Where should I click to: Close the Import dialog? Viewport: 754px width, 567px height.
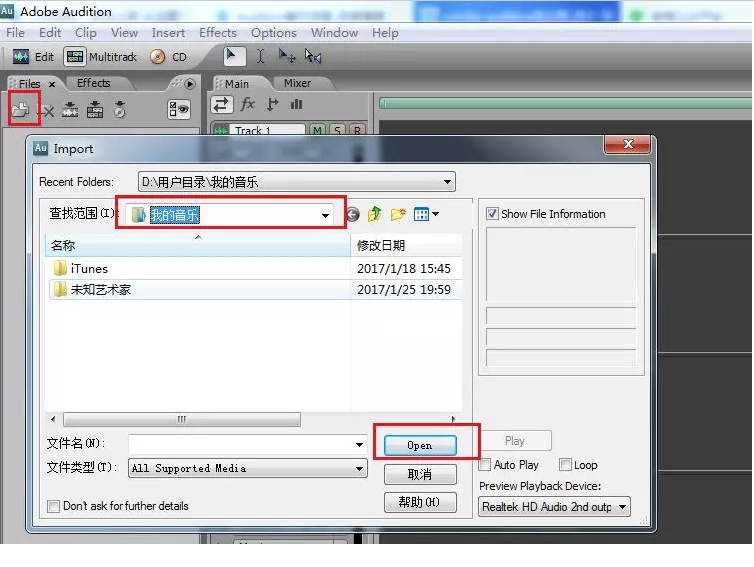click(628, 144)
